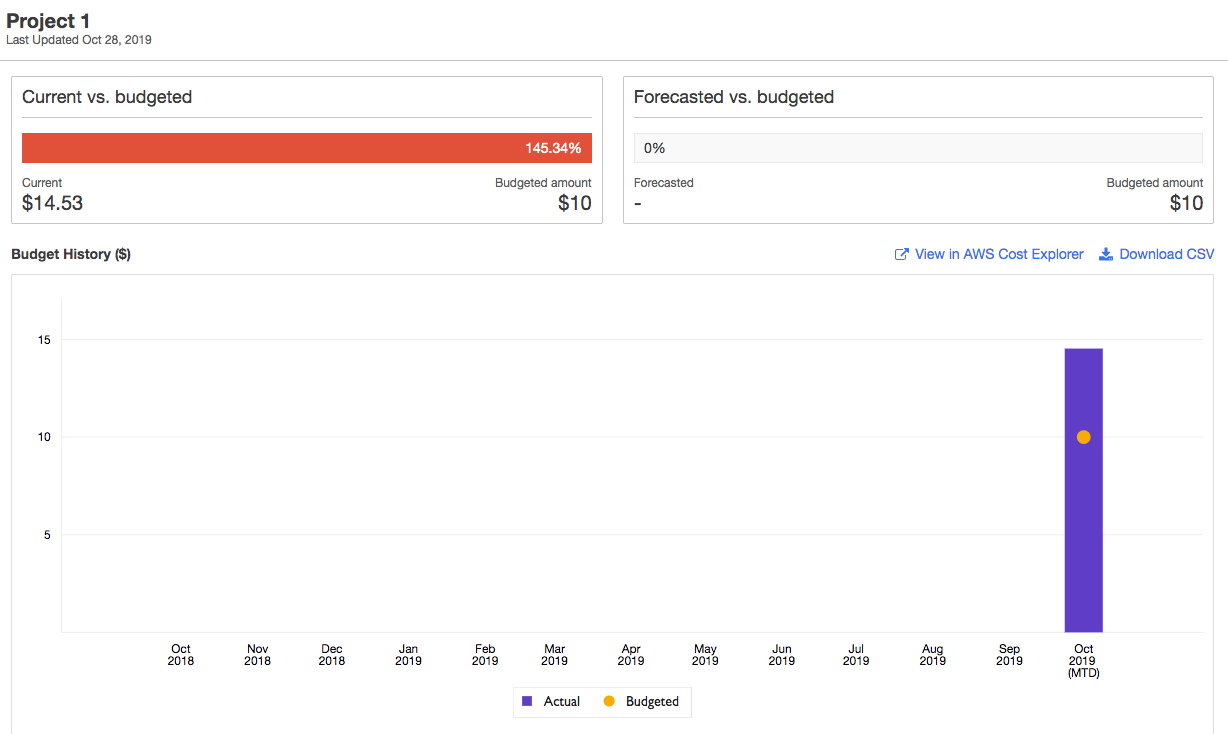Click the orange Budgeted legend dot

click(609, 702)
